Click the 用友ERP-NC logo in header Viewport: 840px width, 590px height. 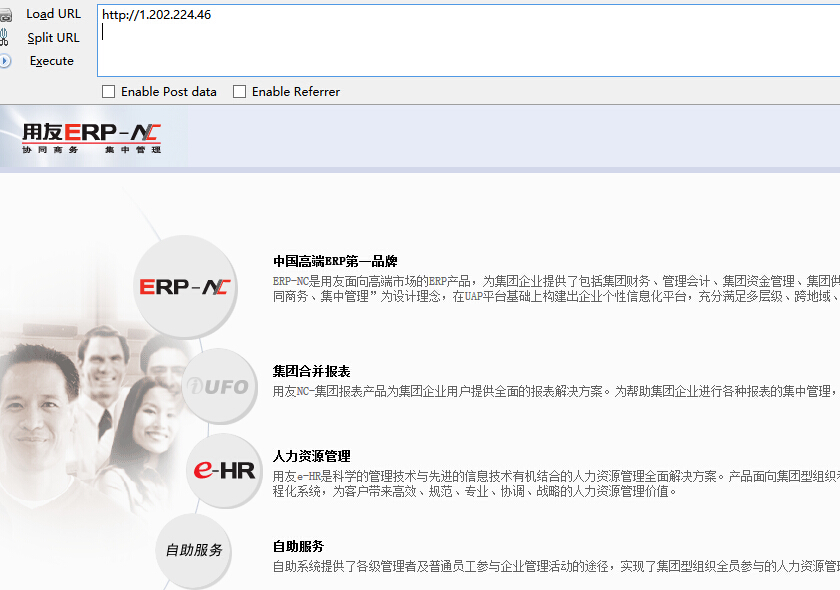coord(91,138)
